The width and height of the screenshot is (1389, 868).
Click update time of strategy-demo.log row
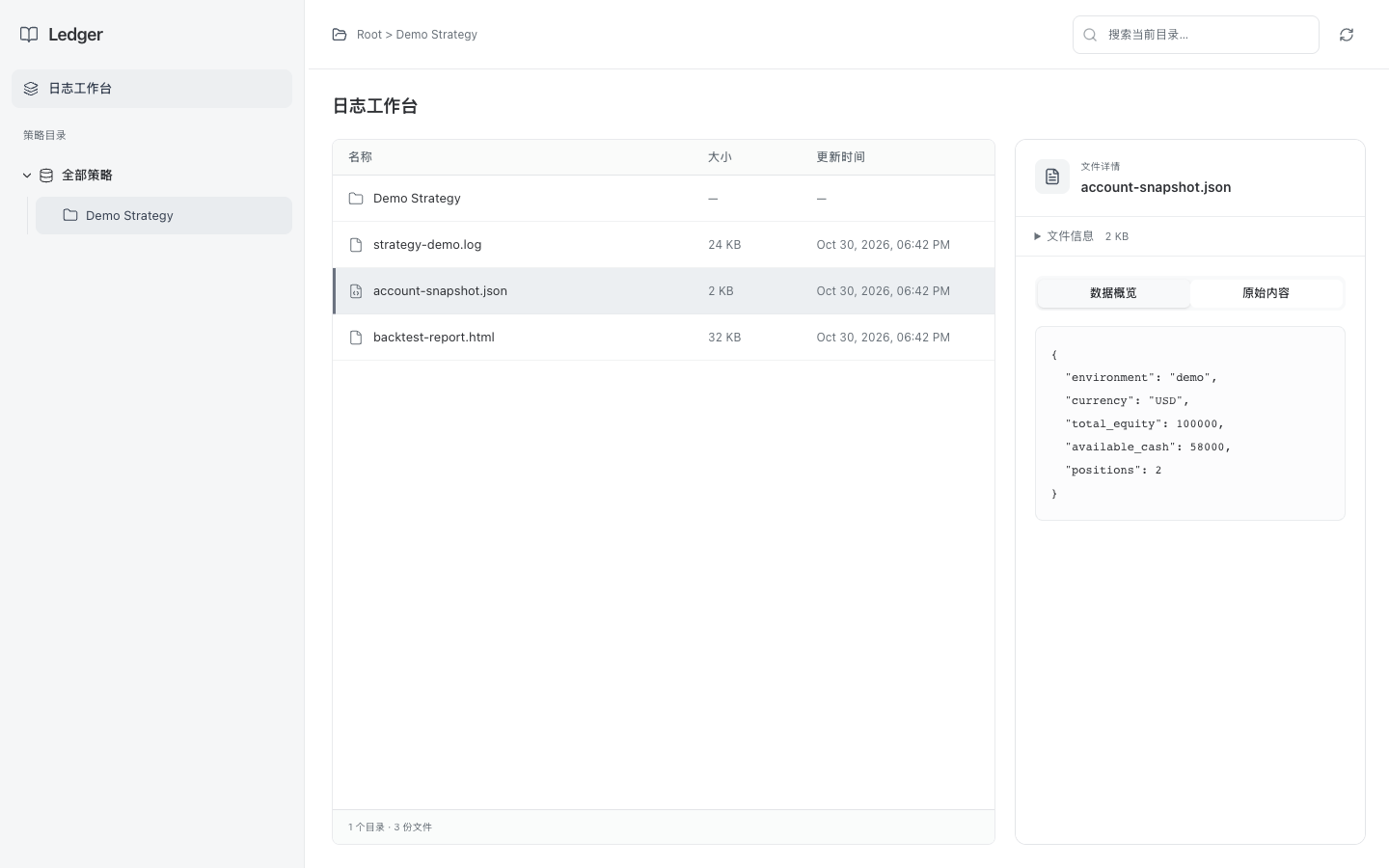883,245
